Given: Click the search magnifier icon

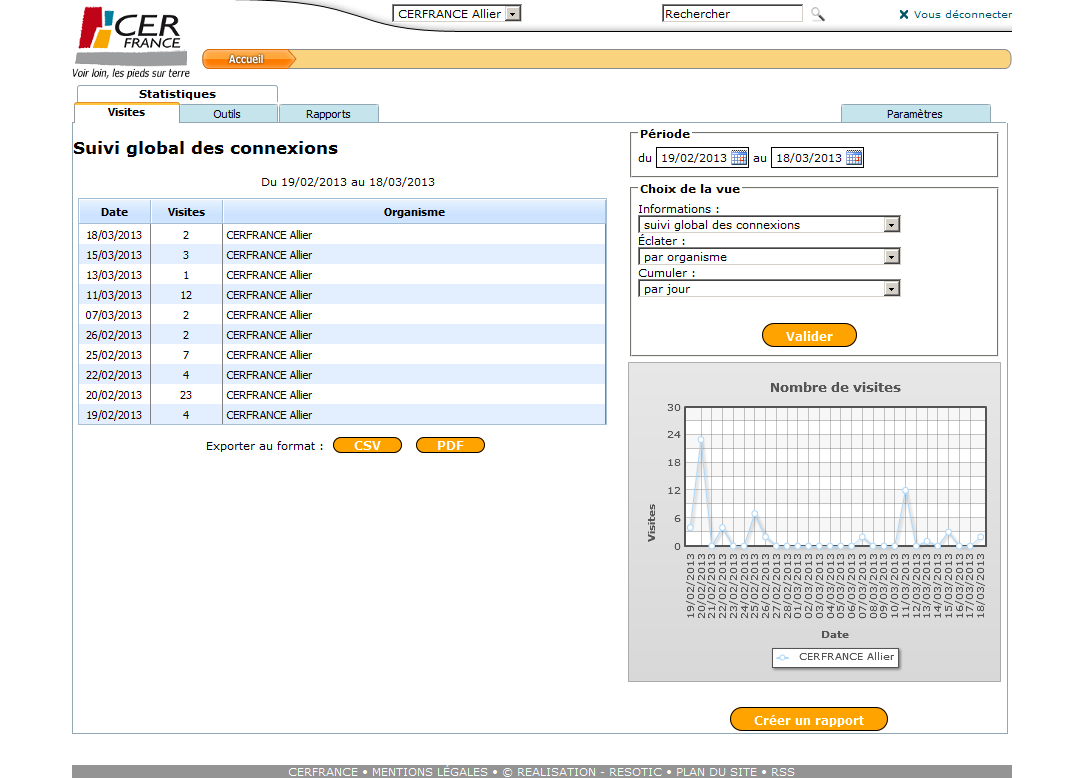Looking at the screenshot, I should tap(817, 14).
